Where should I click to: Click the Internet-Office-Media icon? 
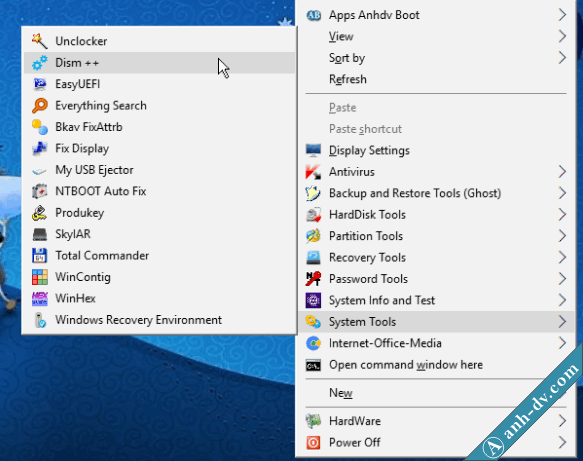(x=313, y=343)
